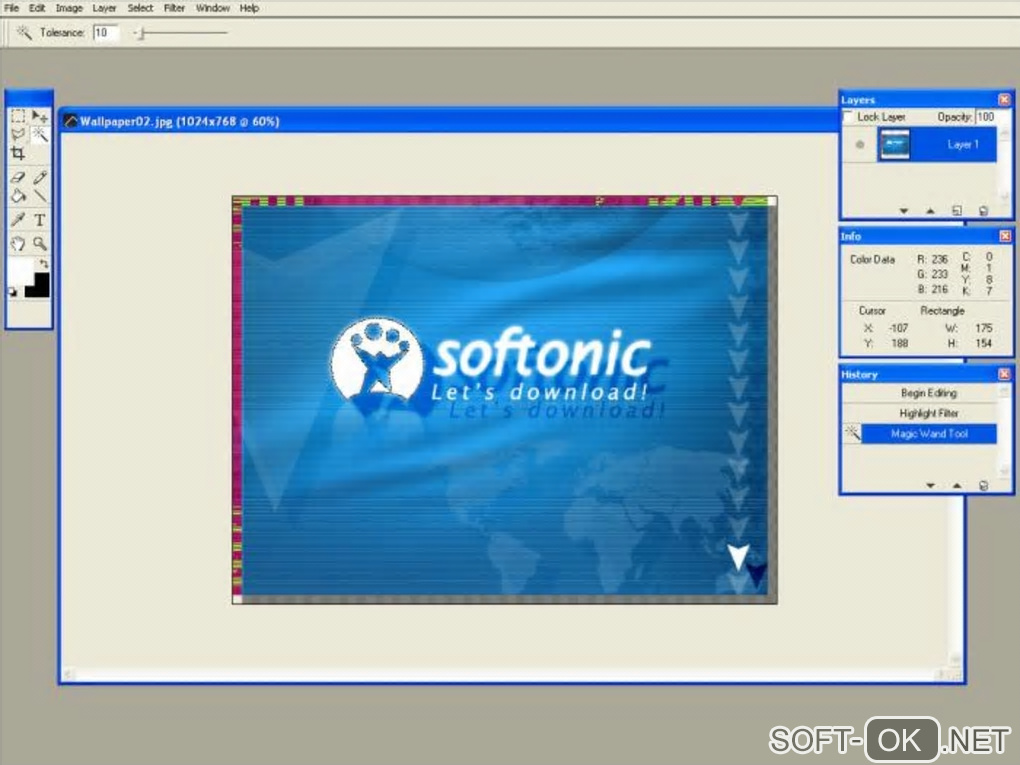Open the Layer menu
Viewport: 1020px width, 765px height.
(x=104, y=8)
